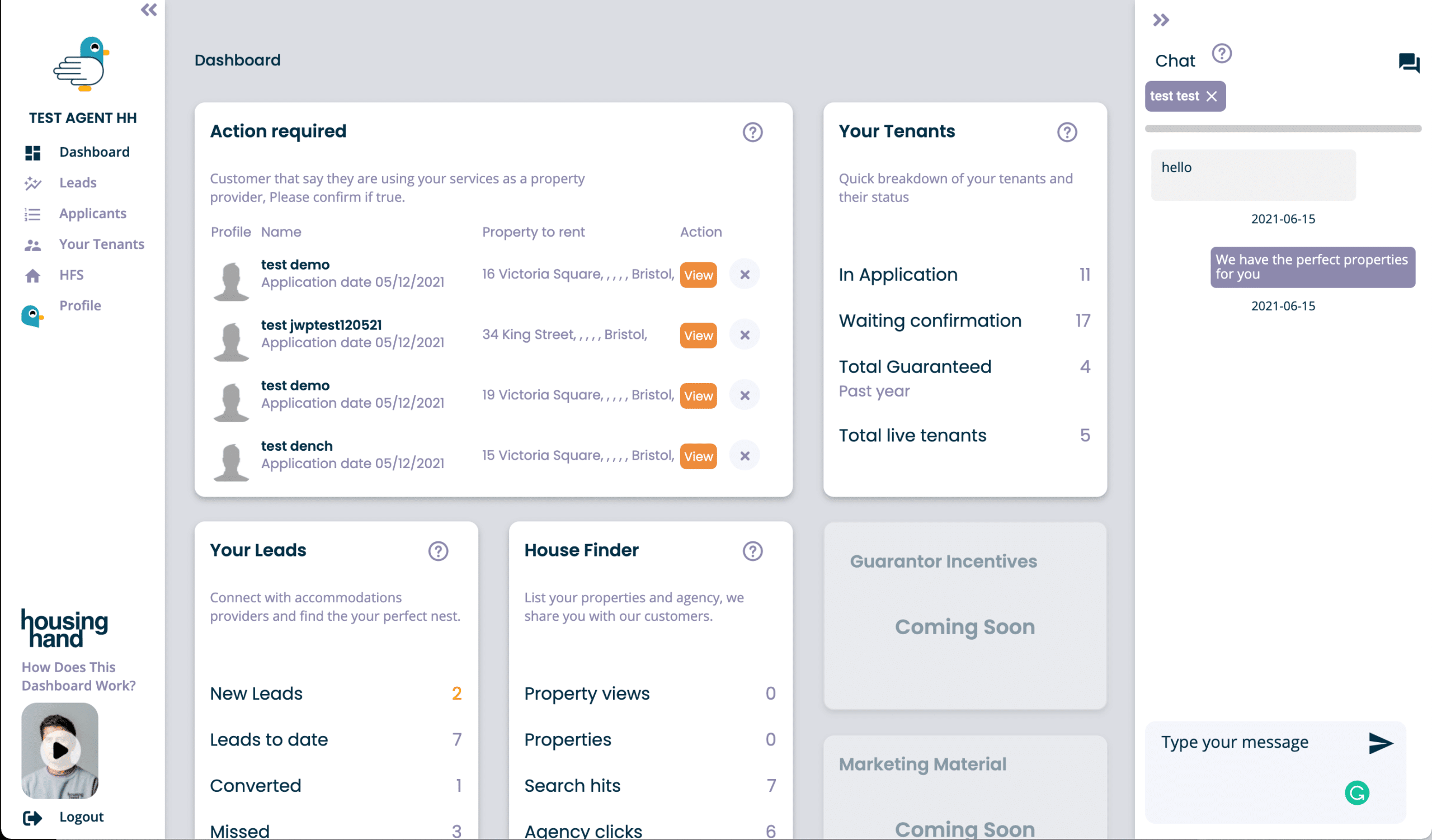Click the Grammarly icon in the message box
Viewport: 1432px width, 840px height.
click(x=1356, y=792)
